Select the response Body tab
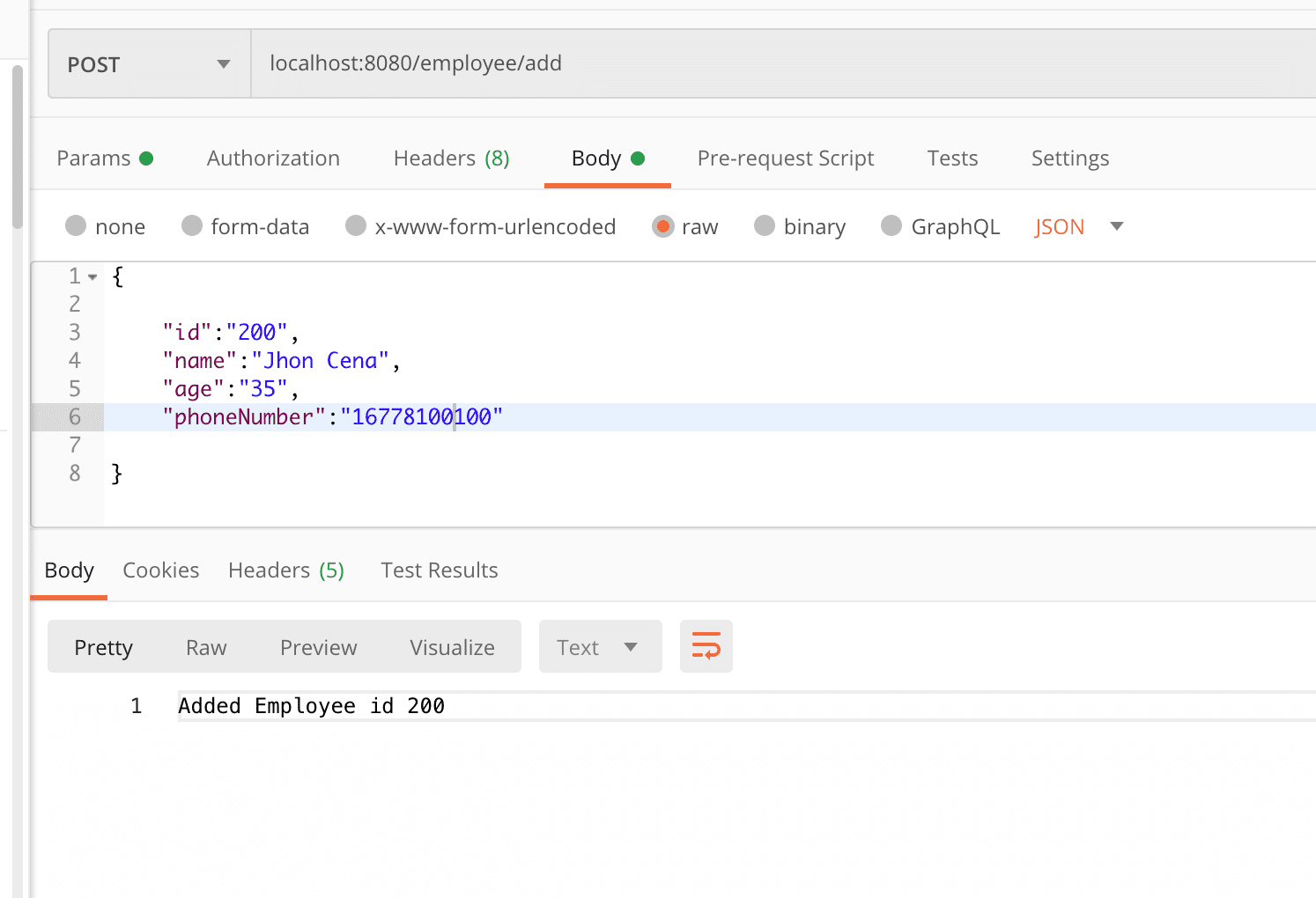The height and width of the screenshot is (898, 1316). [x=69, y=570]
